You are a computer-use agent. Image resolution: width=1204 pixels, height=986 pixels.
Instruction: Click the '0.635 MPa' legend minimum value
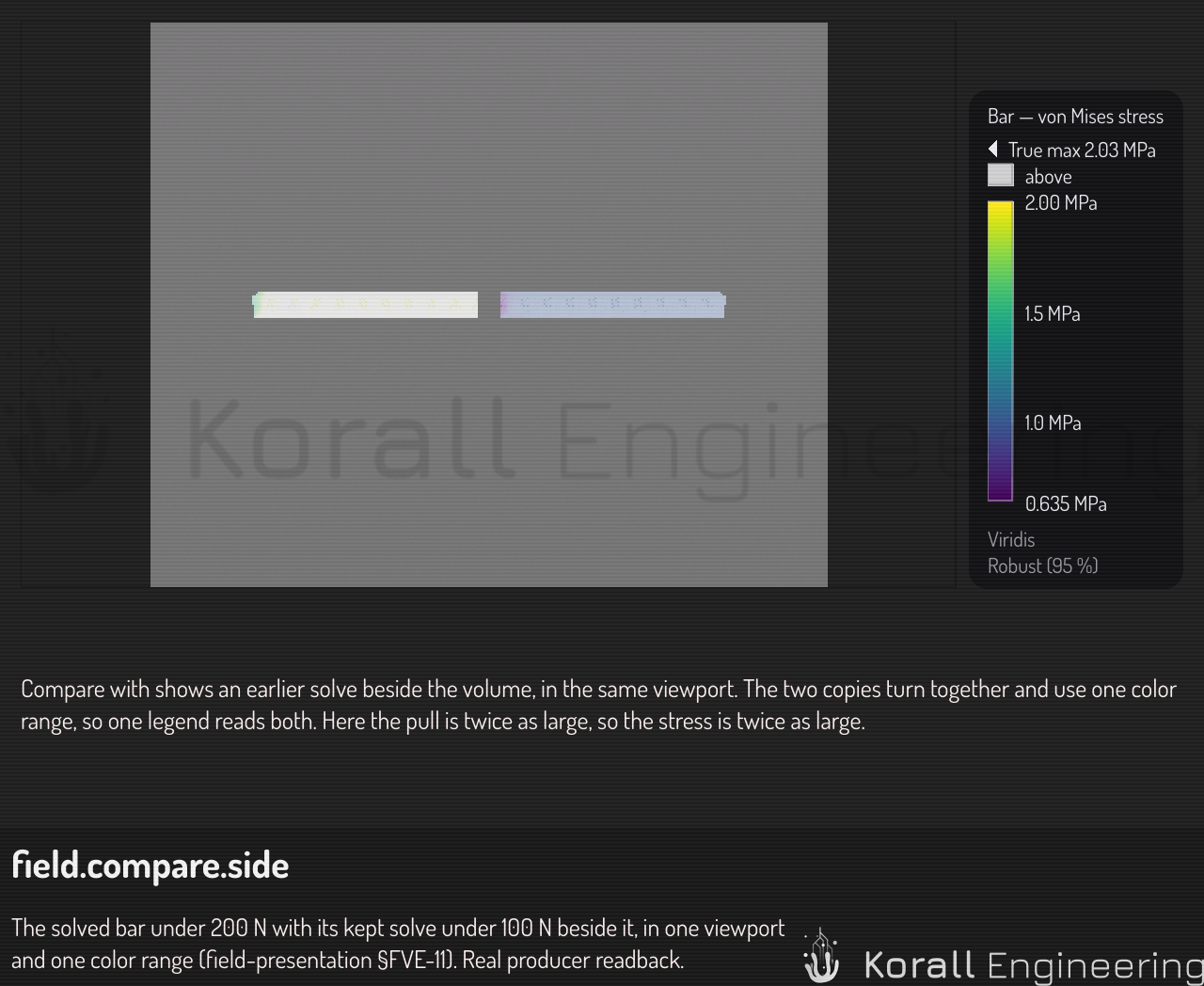(1066, 504)
